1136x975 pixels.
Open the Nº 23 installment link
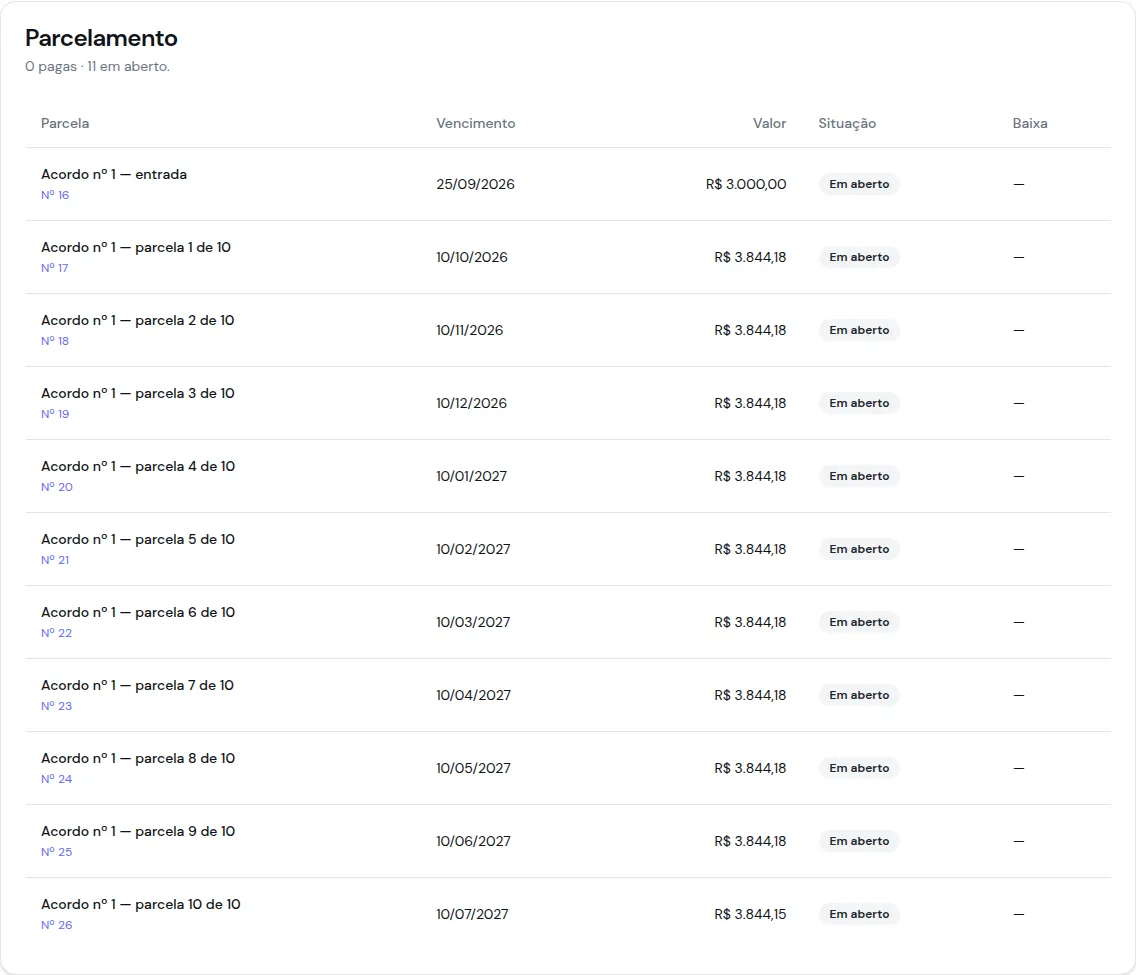tap(57, 706)
